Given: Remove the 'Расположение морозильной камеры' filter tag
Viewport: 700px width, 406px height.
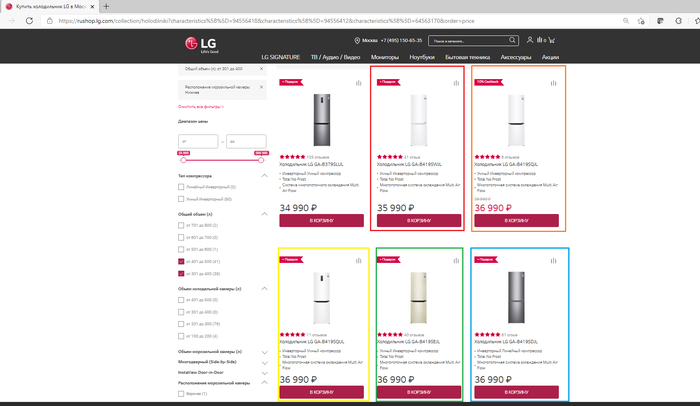Looking at the screenshot, I should (x=262, y=89).
